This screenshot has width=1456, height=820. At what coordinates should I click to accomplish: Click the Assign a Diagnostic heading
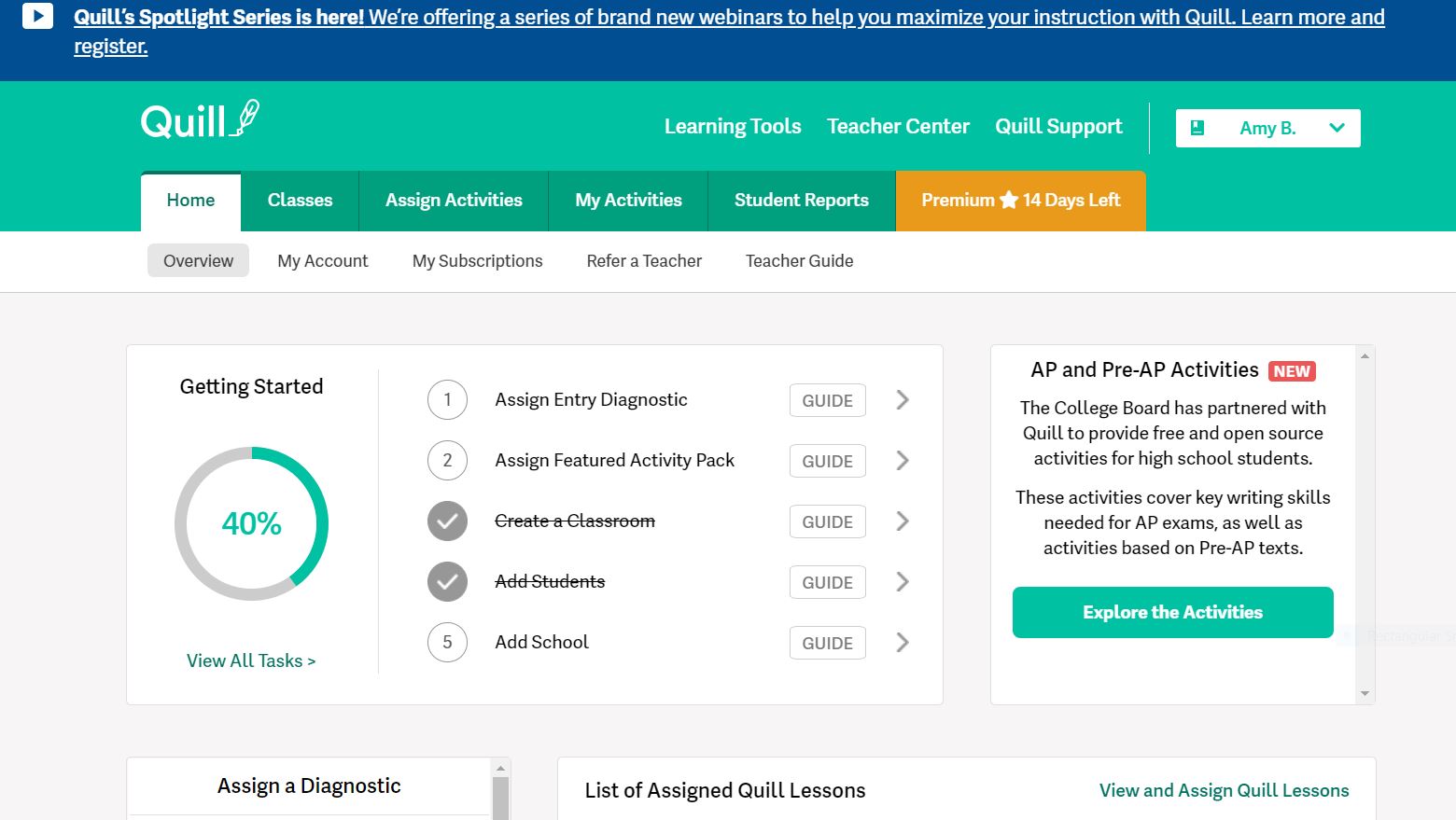pos(309,786)
